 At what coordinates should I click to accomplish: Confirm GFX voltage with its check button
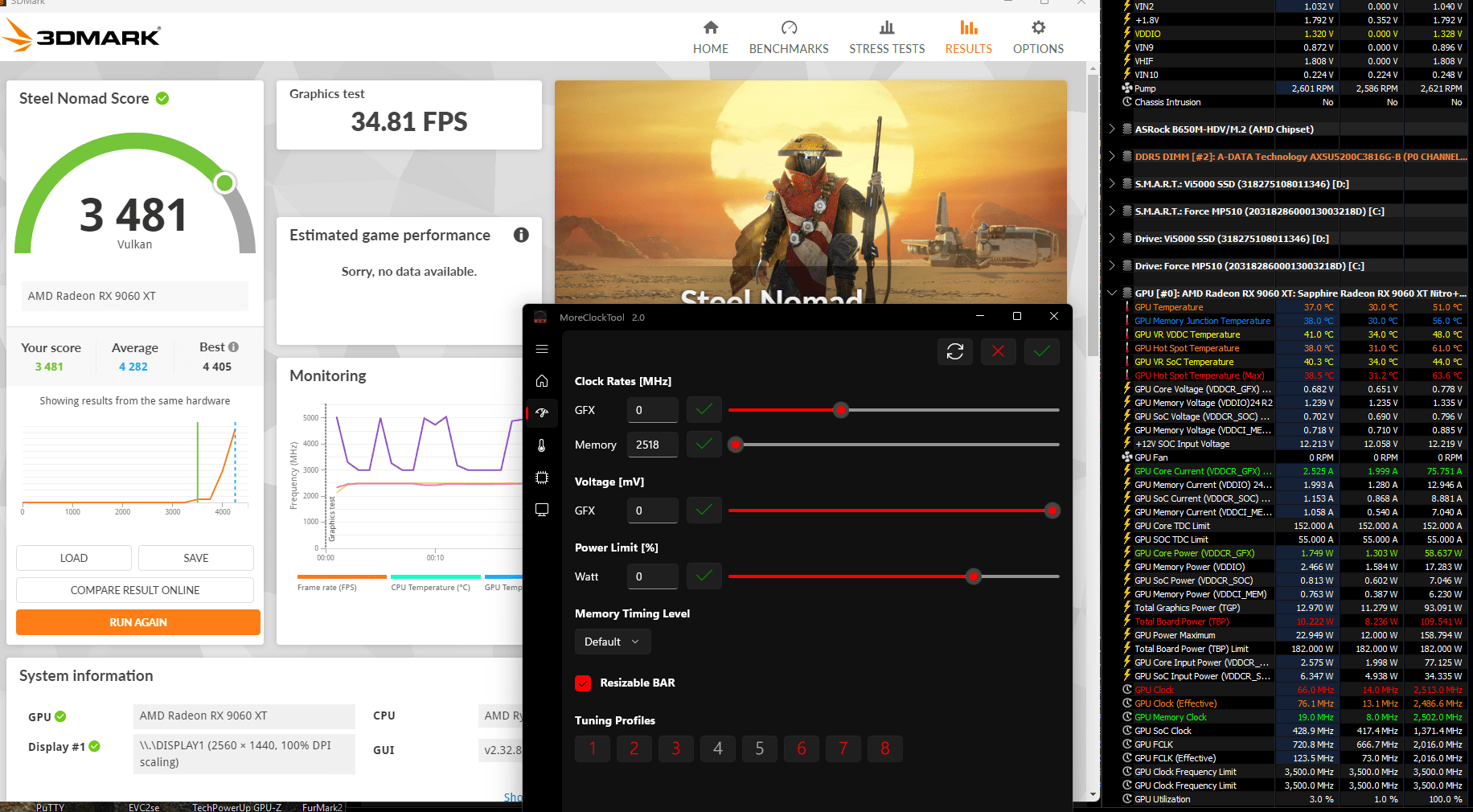pos(704,511)
